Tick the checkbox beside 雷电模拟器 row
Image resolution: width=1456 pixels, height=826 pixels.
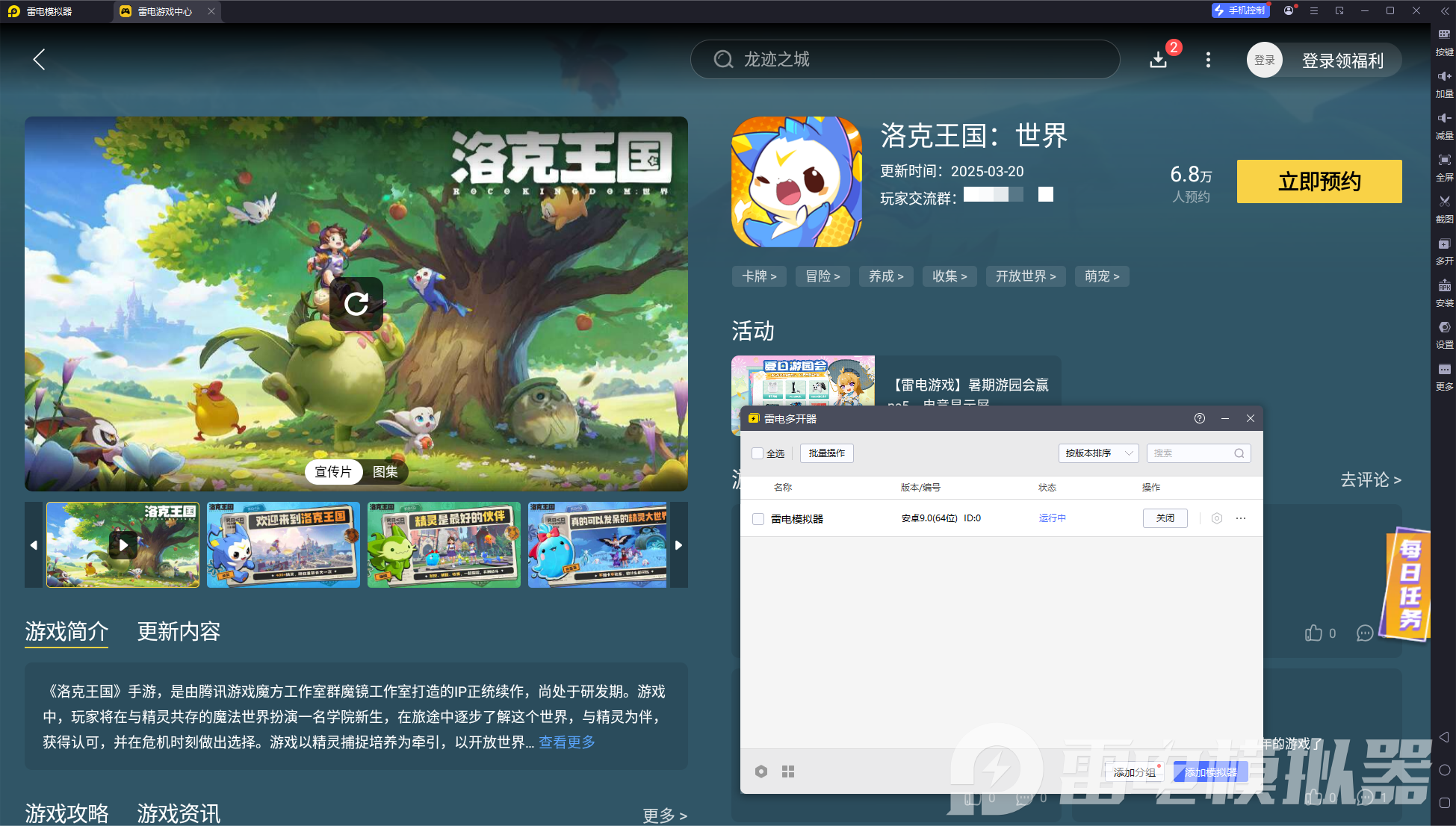(x=758, y=519)
